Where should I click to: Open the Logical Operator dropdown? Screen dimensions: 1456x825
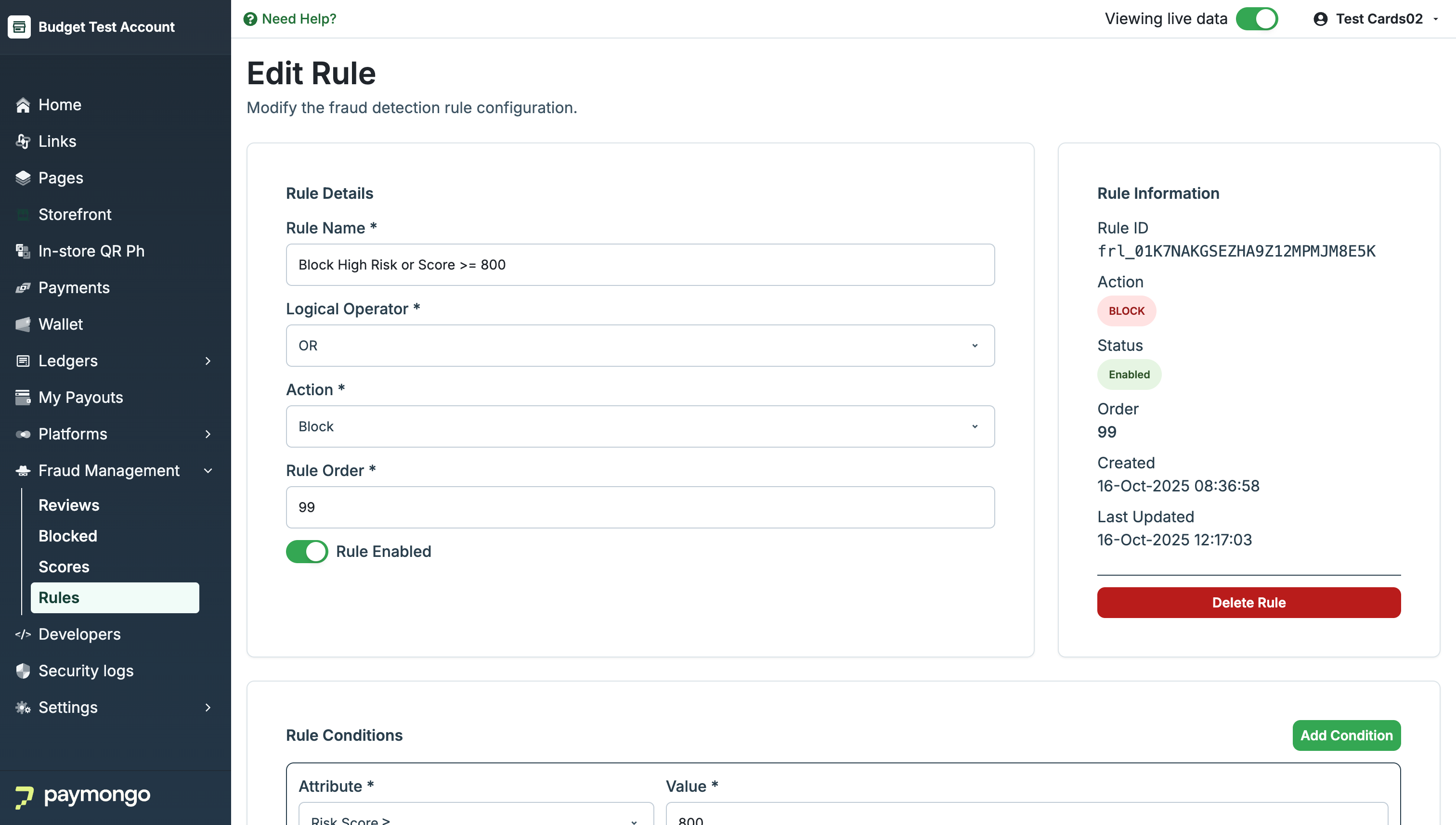(x=639, y=346)
